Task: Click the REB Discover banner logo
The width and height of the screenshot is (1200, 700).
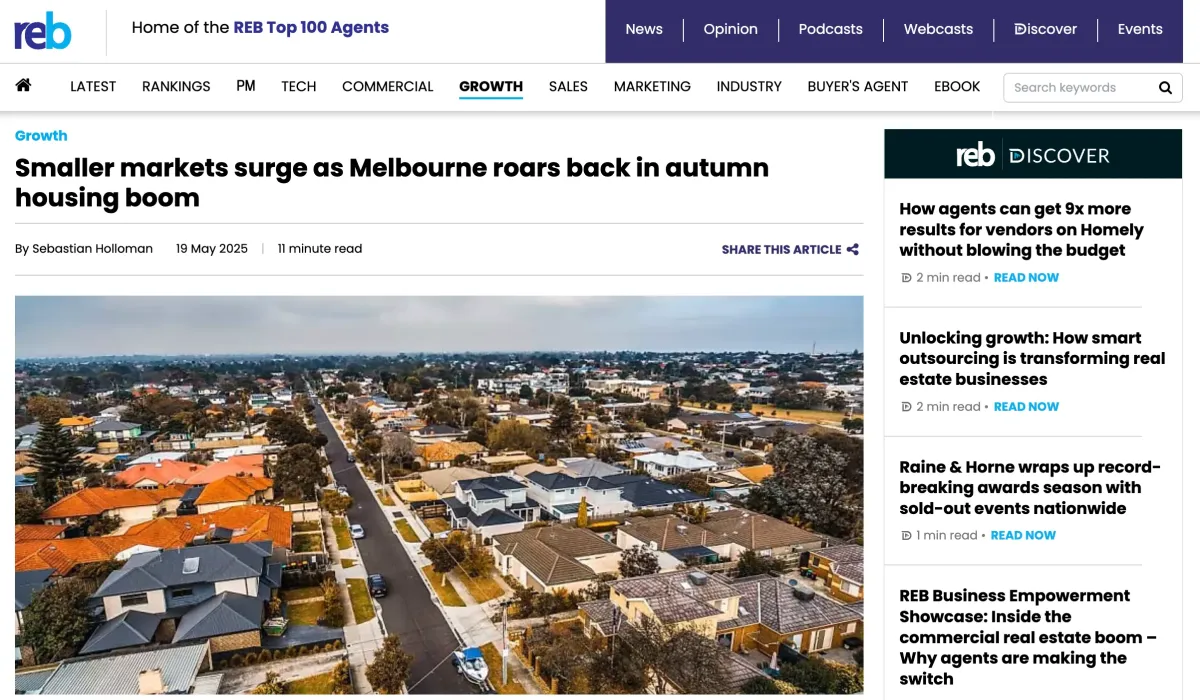Action: (1033, 155)
